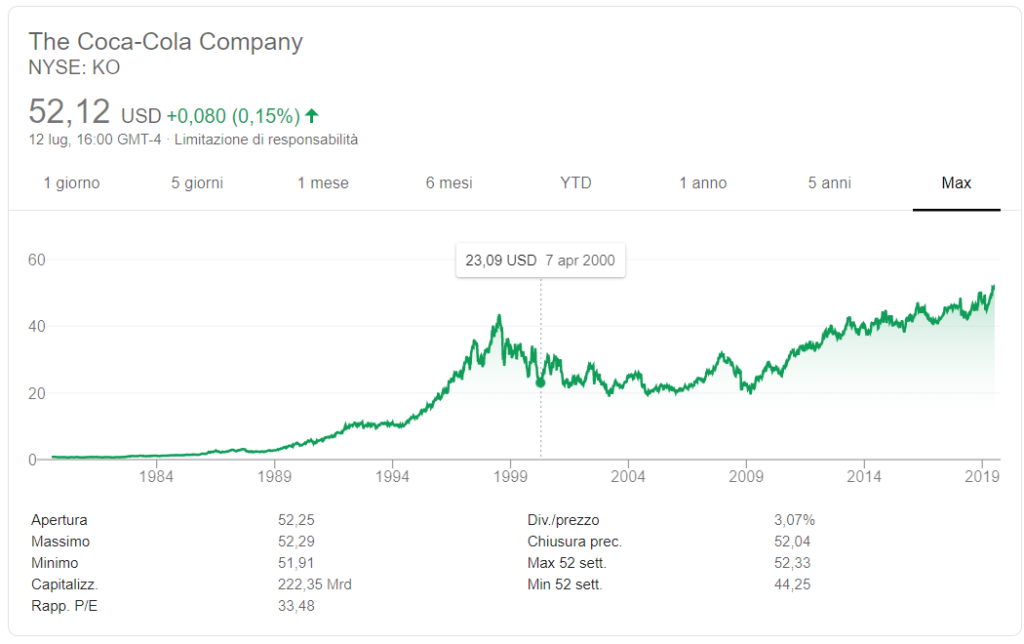1024x644 pixels.
Task: Click the Massimo label
Action: point(61,541)
